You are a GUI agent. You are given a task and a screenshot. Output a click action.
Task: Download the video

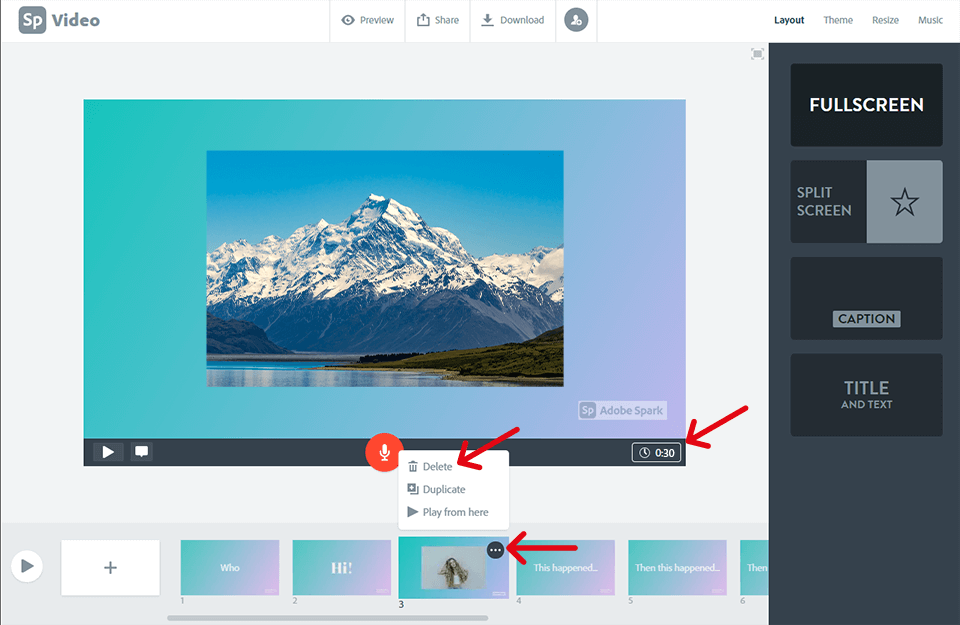512,20
